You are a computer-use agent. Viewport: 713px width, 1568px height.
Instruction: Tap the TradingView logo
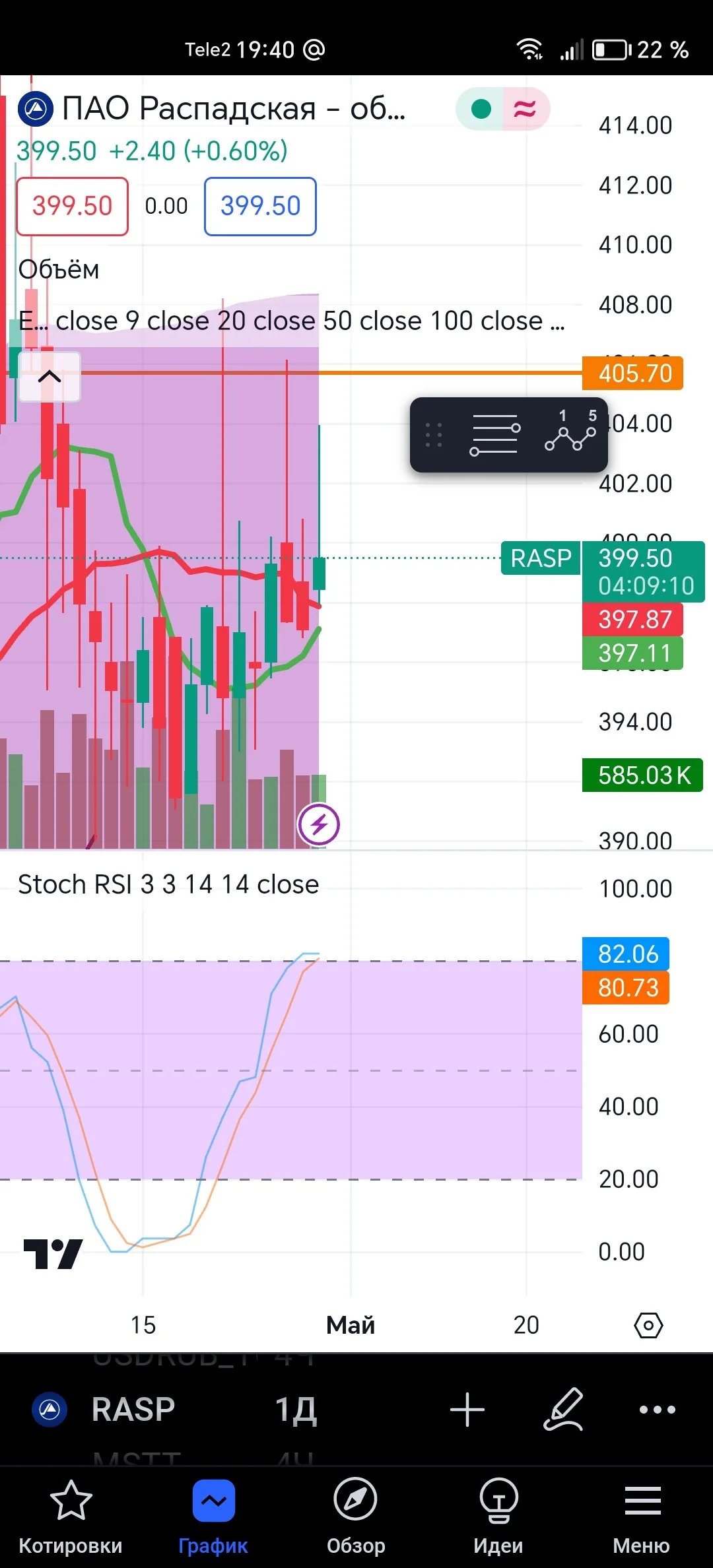[x=53, y=1254]
